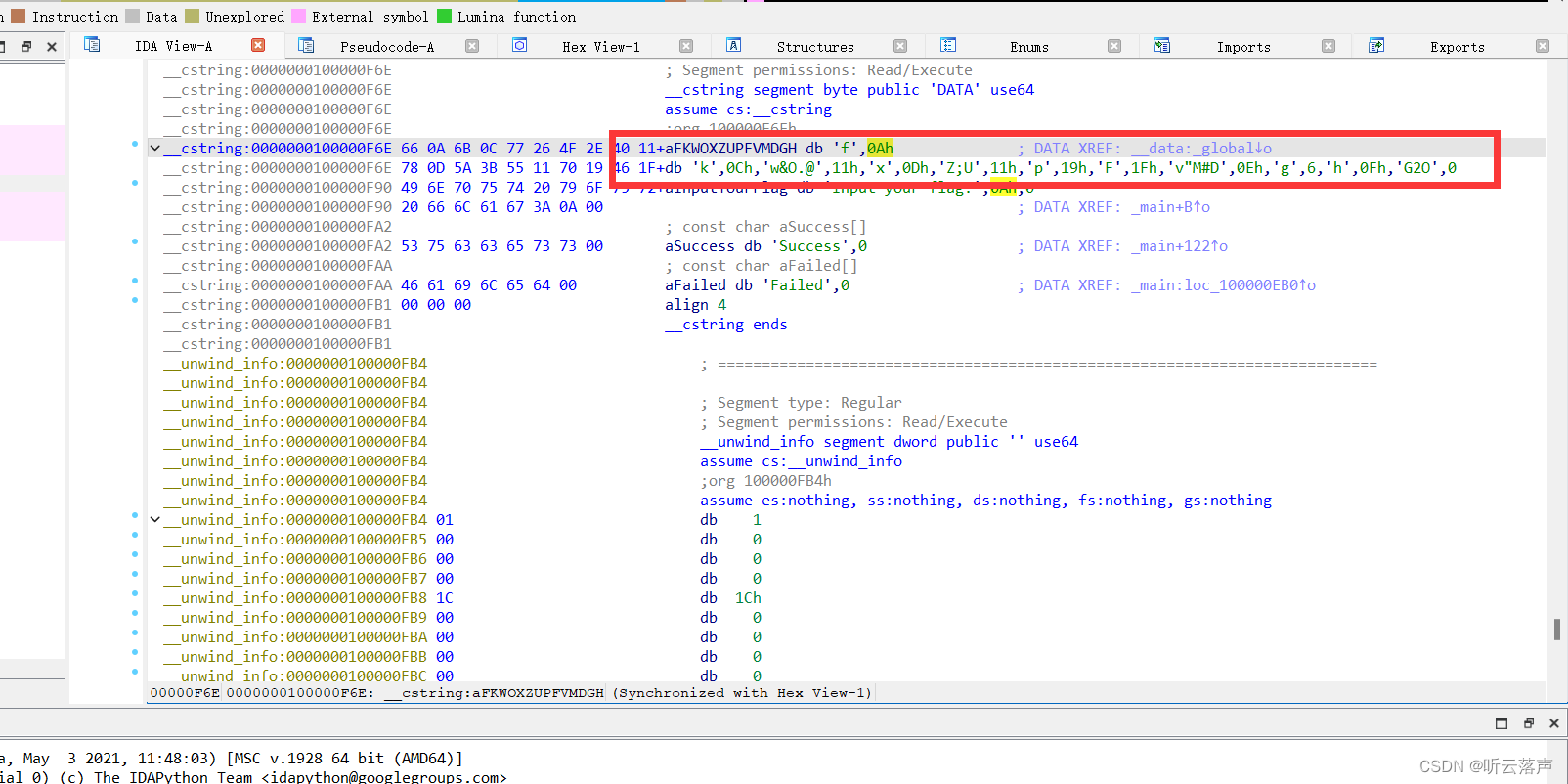This screenshot has width=1568, height=784.
Task: Click the assume cs:__unwind_info line
Action: click(x=801, y=461)
